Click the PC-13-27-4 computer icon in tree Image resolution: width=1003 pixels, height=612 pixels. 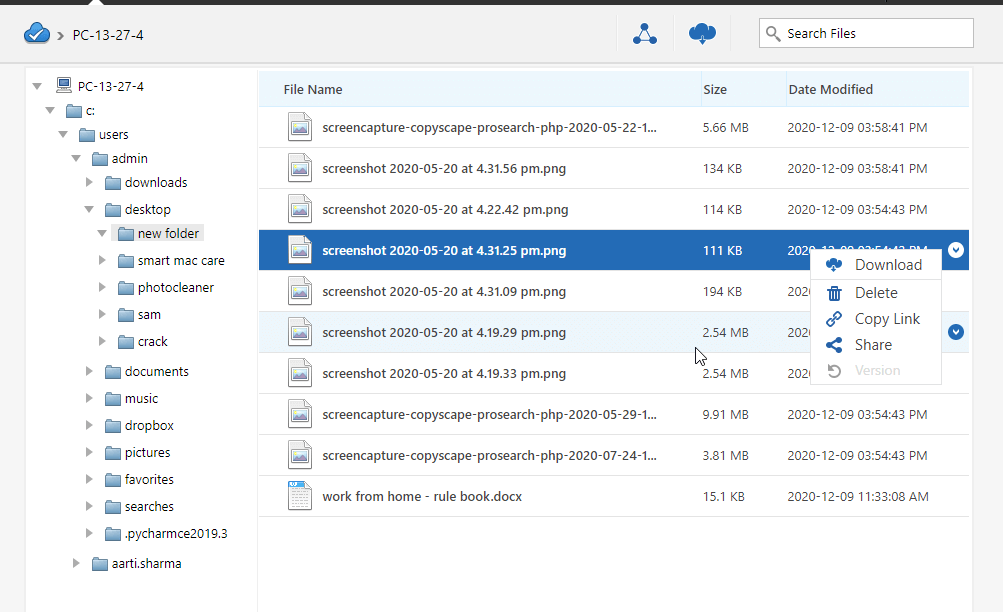(63, 85)
